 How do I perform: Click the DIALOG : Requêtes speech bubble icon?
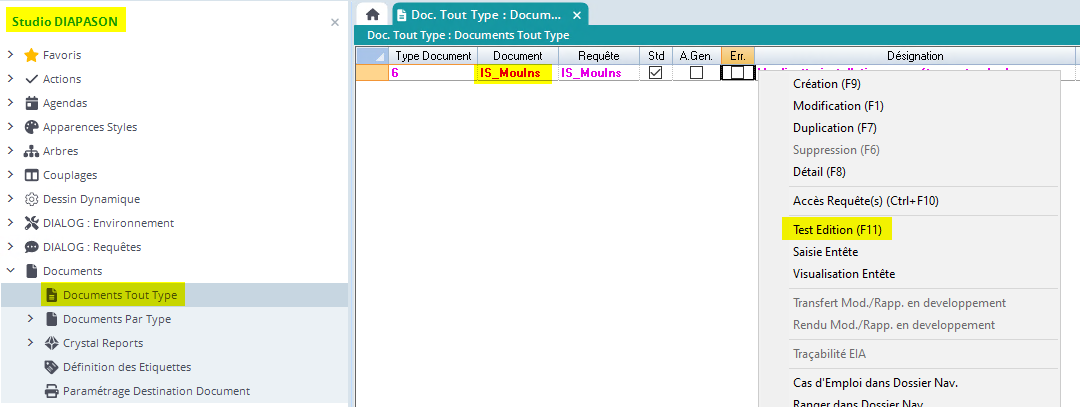point(31,247)
